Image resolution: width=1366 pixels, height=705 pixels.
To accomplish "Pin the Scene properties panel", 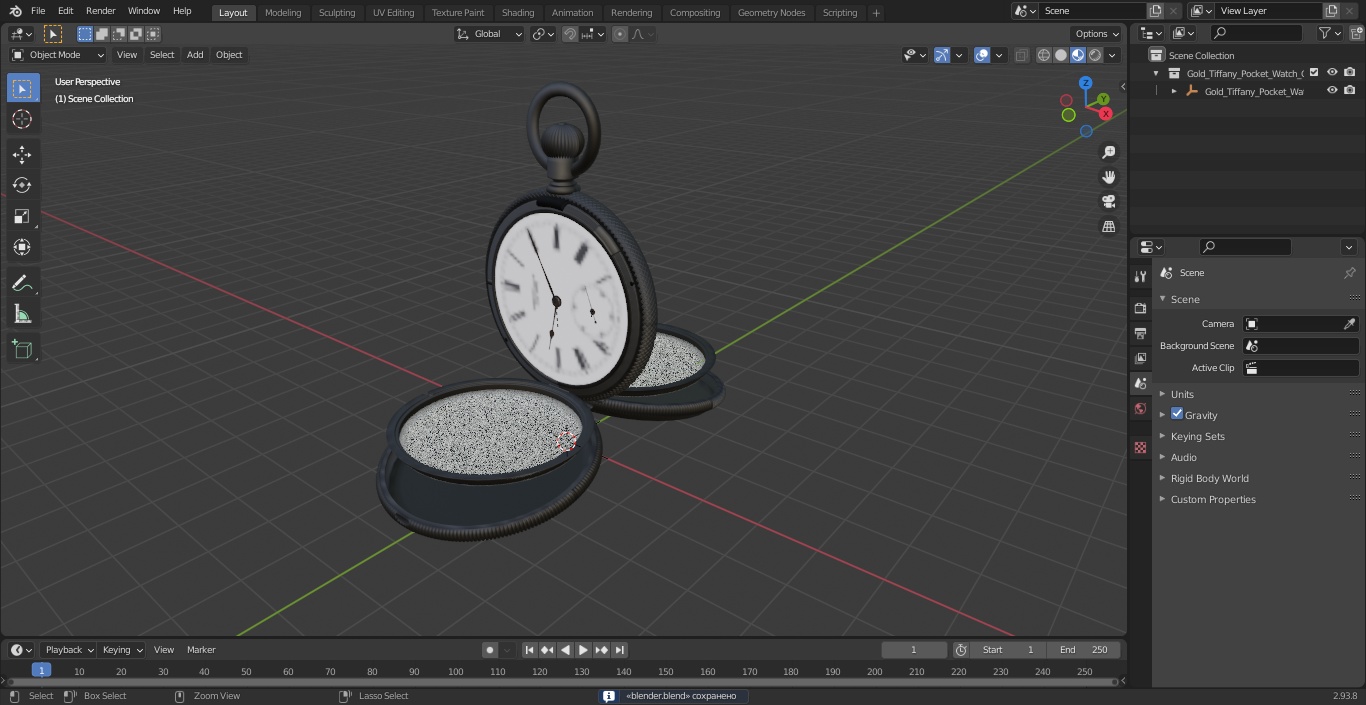I will click(1349, 273).
